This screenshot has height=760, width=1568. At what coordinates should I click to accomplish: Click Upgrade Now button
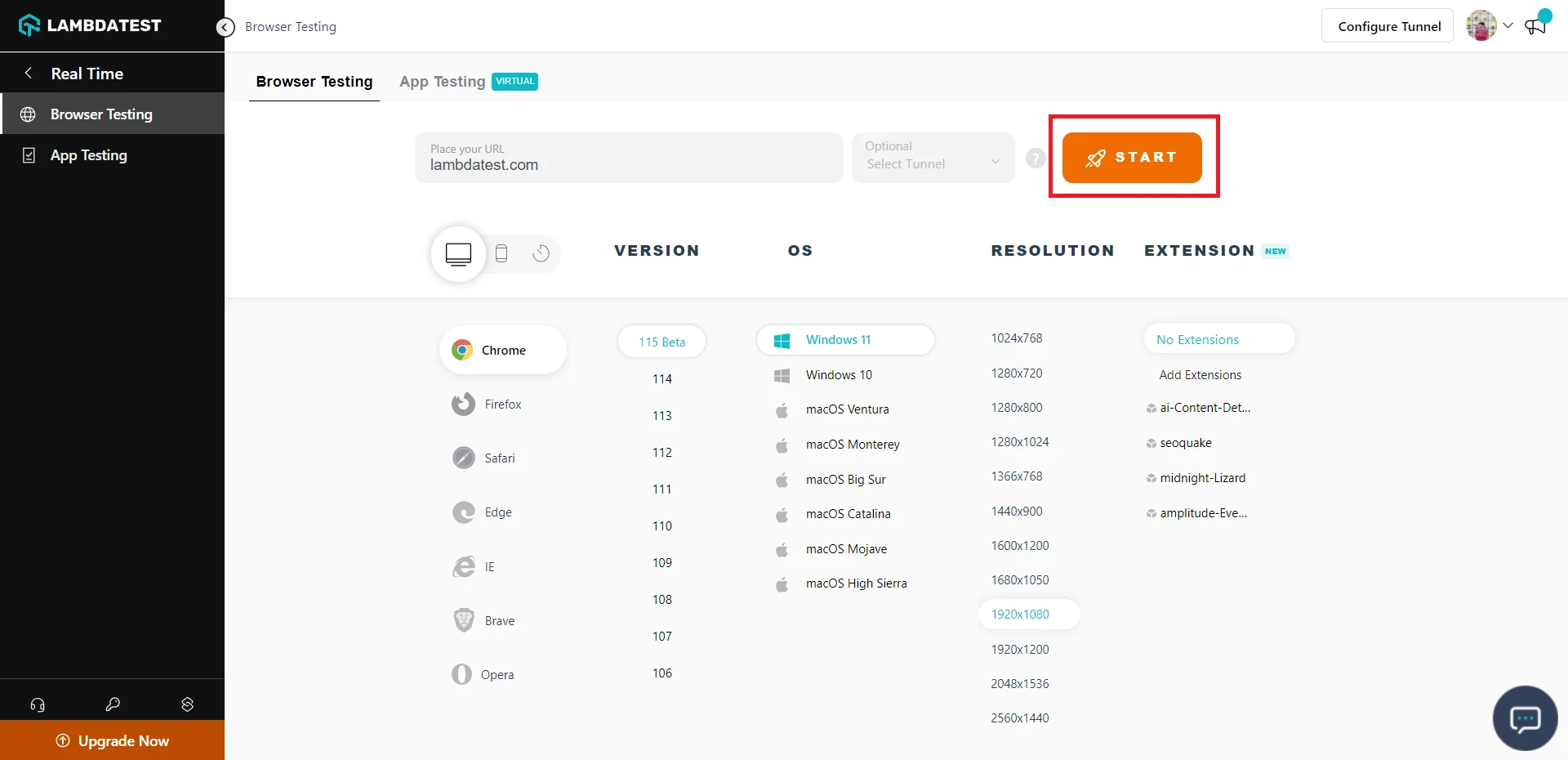coord(113,740)
